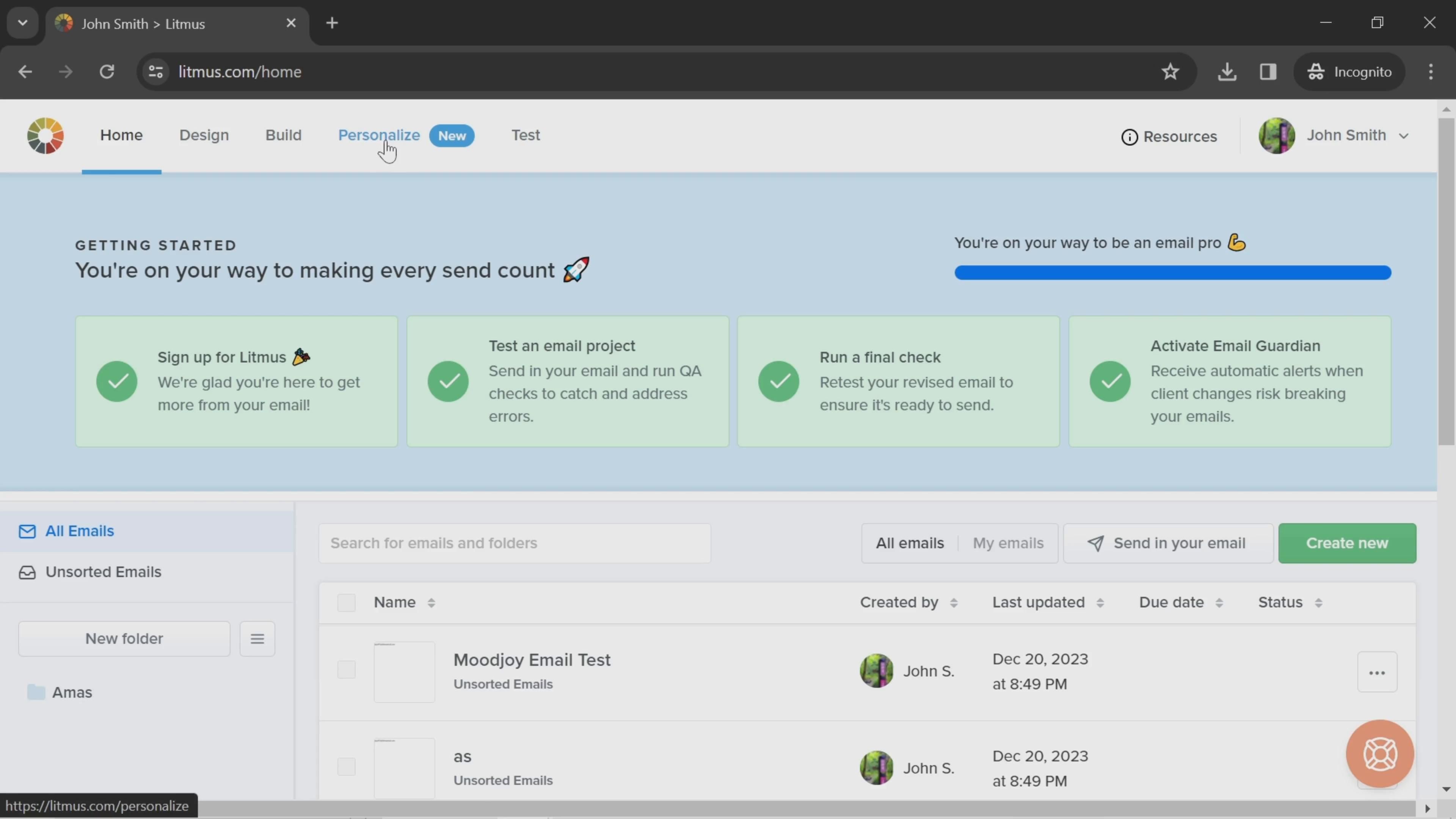Click the New folder button
The width and height of the screenshot is (1456, 819).
pyautogui.click(x=124, y=639)
